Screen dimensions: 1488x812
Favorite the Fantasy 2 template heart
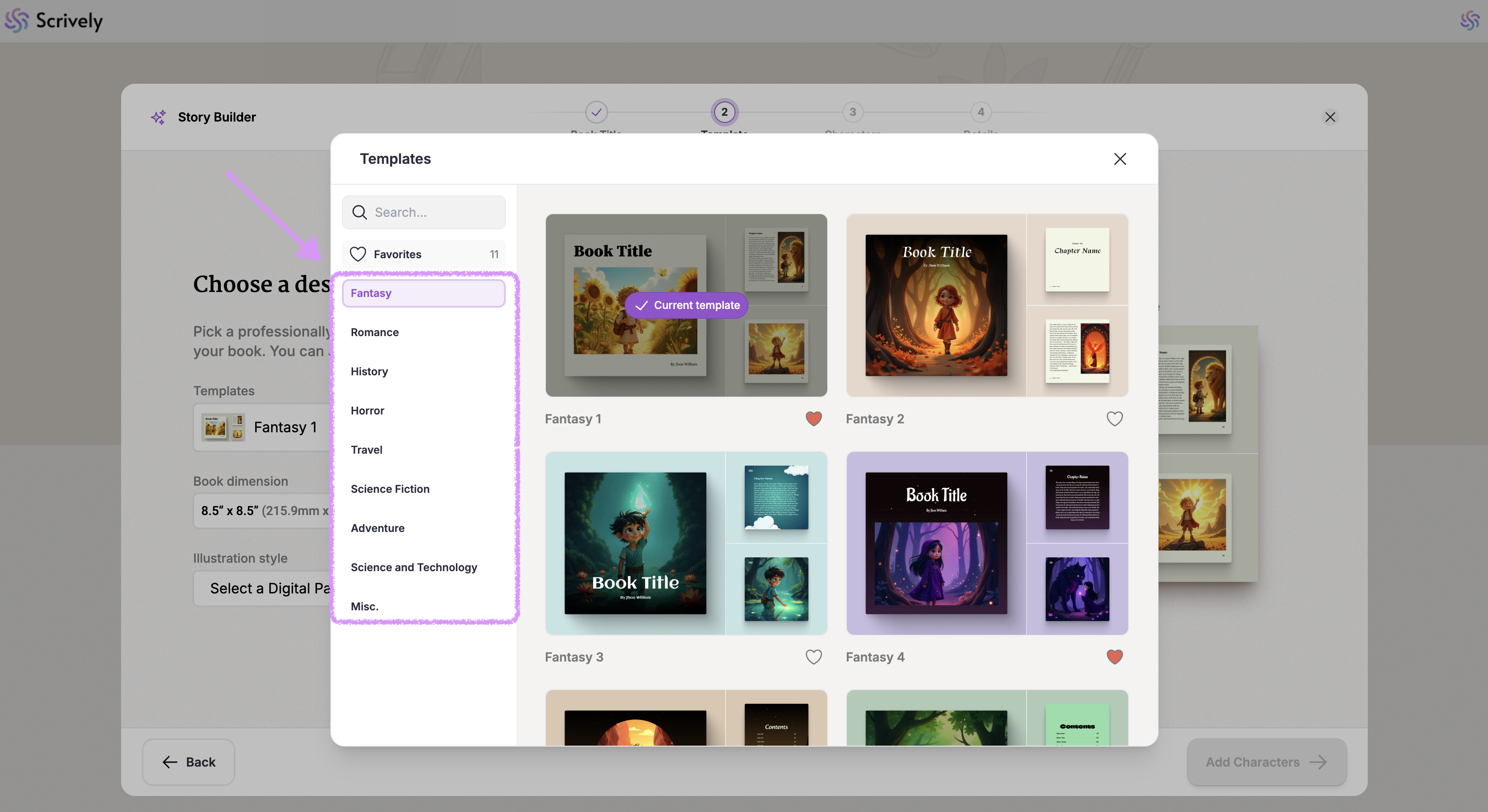1114,419
